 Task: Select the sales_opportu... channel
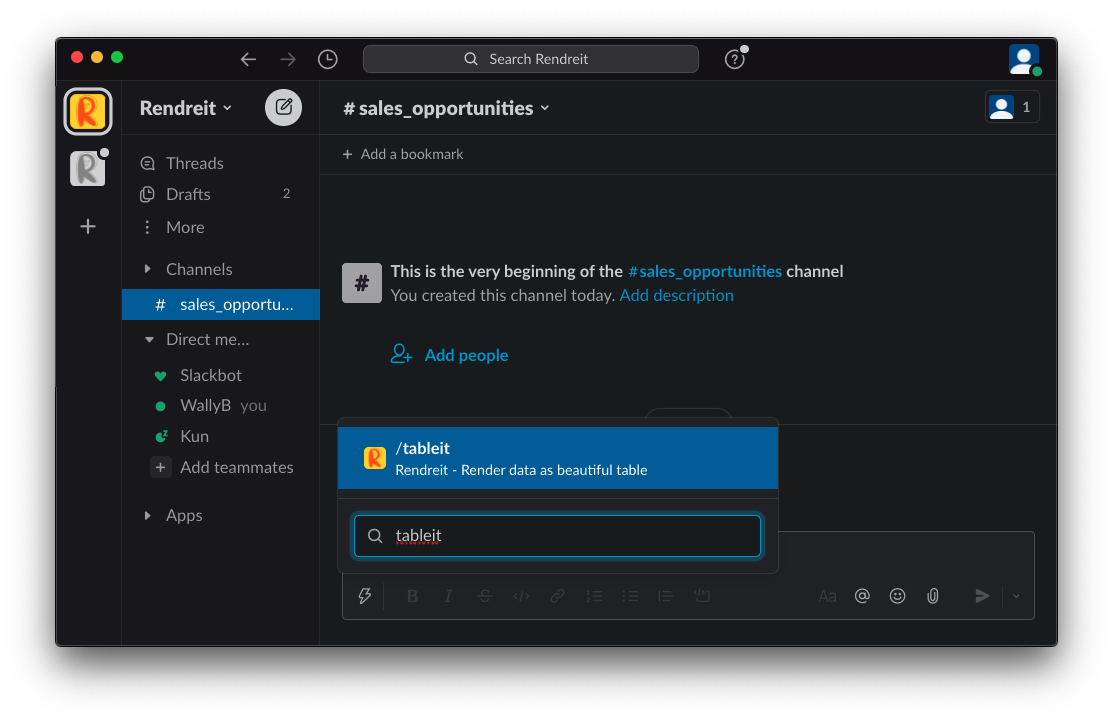click(221, 305)
